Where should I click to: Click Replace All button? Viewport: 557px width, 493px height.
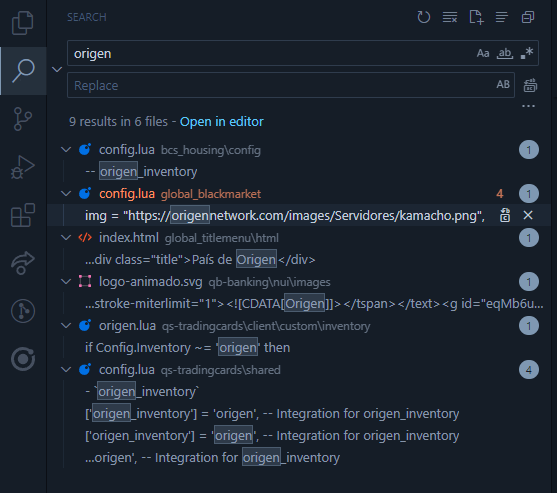(x=530, y=85)
